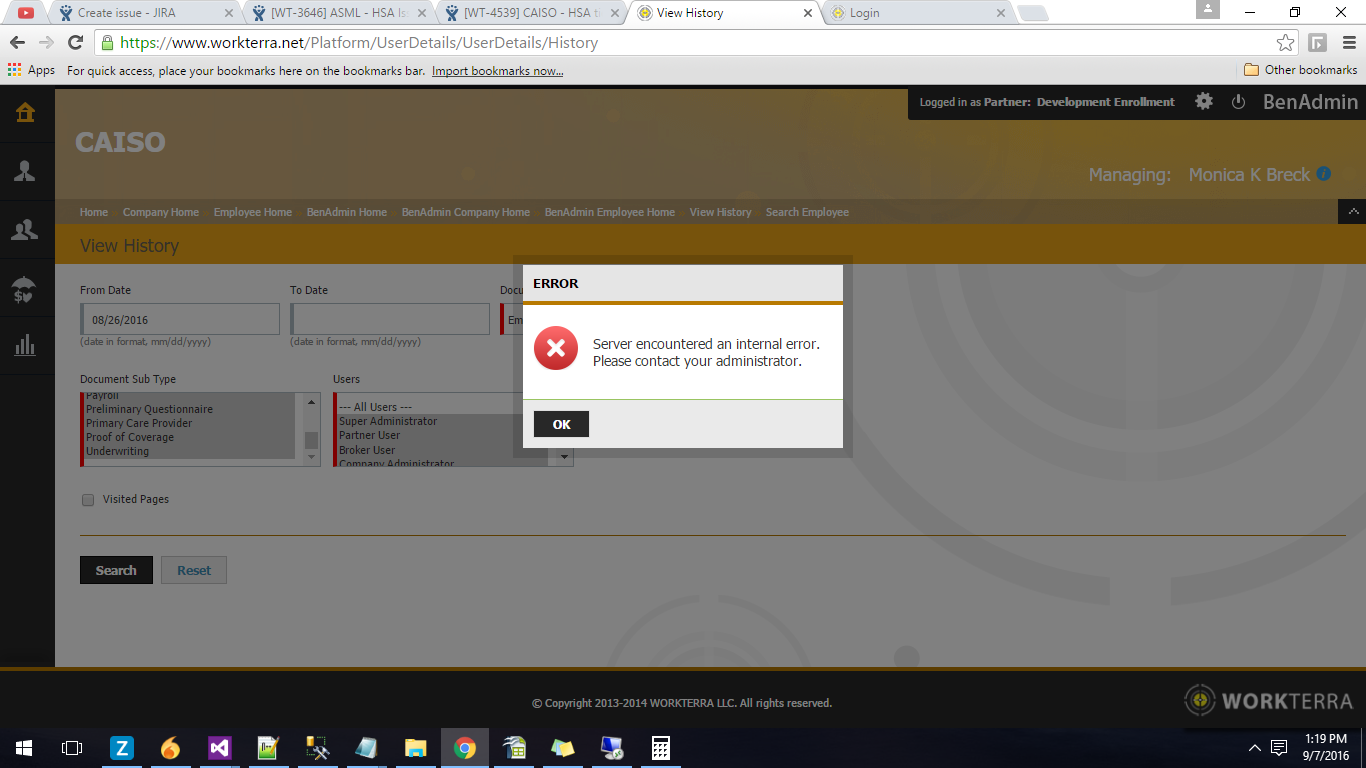1366x768 pixels.
Task: Collapse the header with the chevron button
Action: click(1352, 212)
